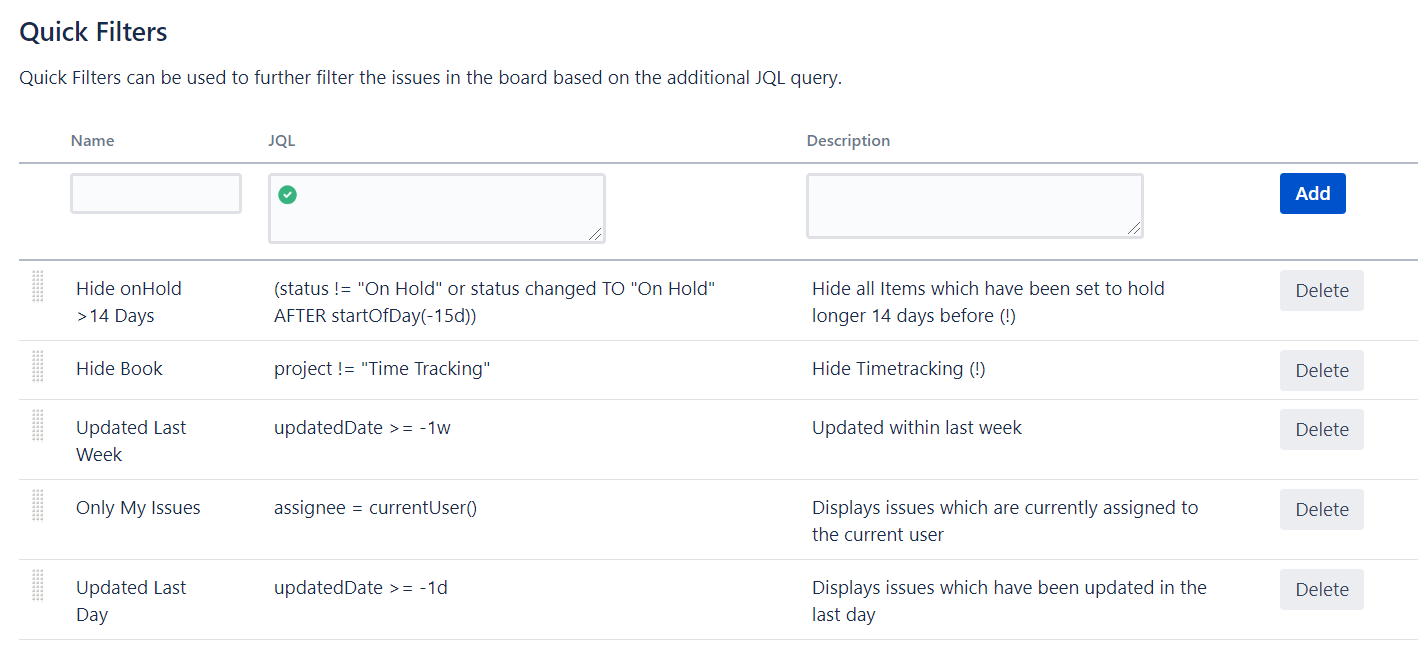Screen dimensions: 1418x666
Task: Click drag handle for Only My Issues
Action: [x=38, y=505]
